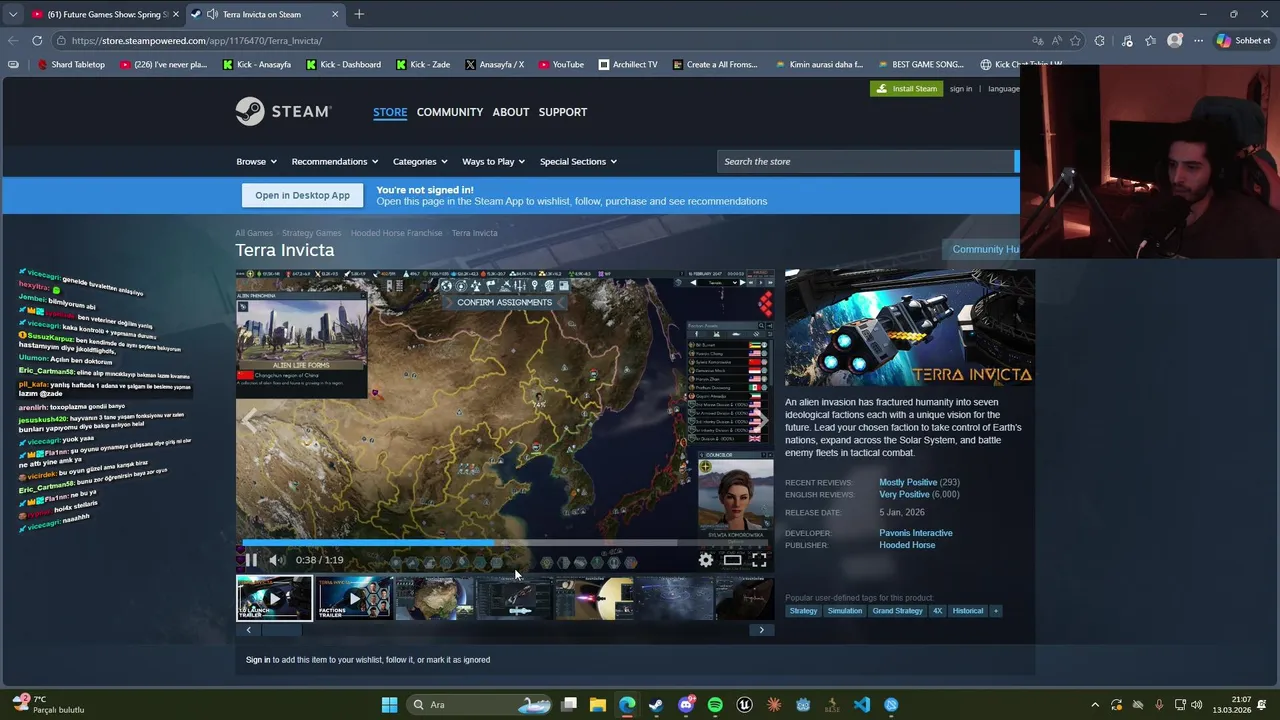Add page to favorites with the star icon

click(1075, 41)
